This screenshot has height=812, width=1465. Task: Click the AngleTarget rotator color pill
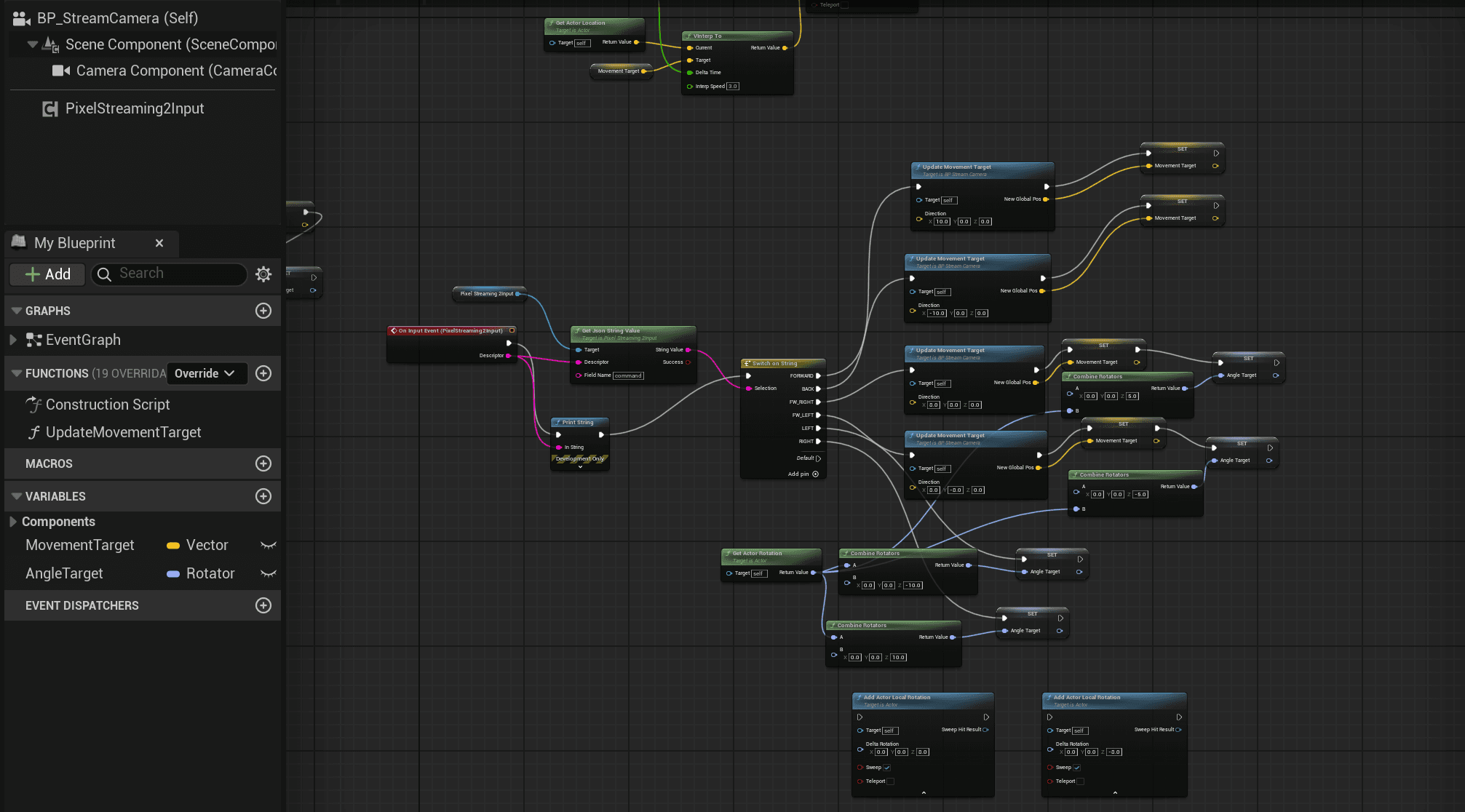pyautogui.click(x=173, y=574)
